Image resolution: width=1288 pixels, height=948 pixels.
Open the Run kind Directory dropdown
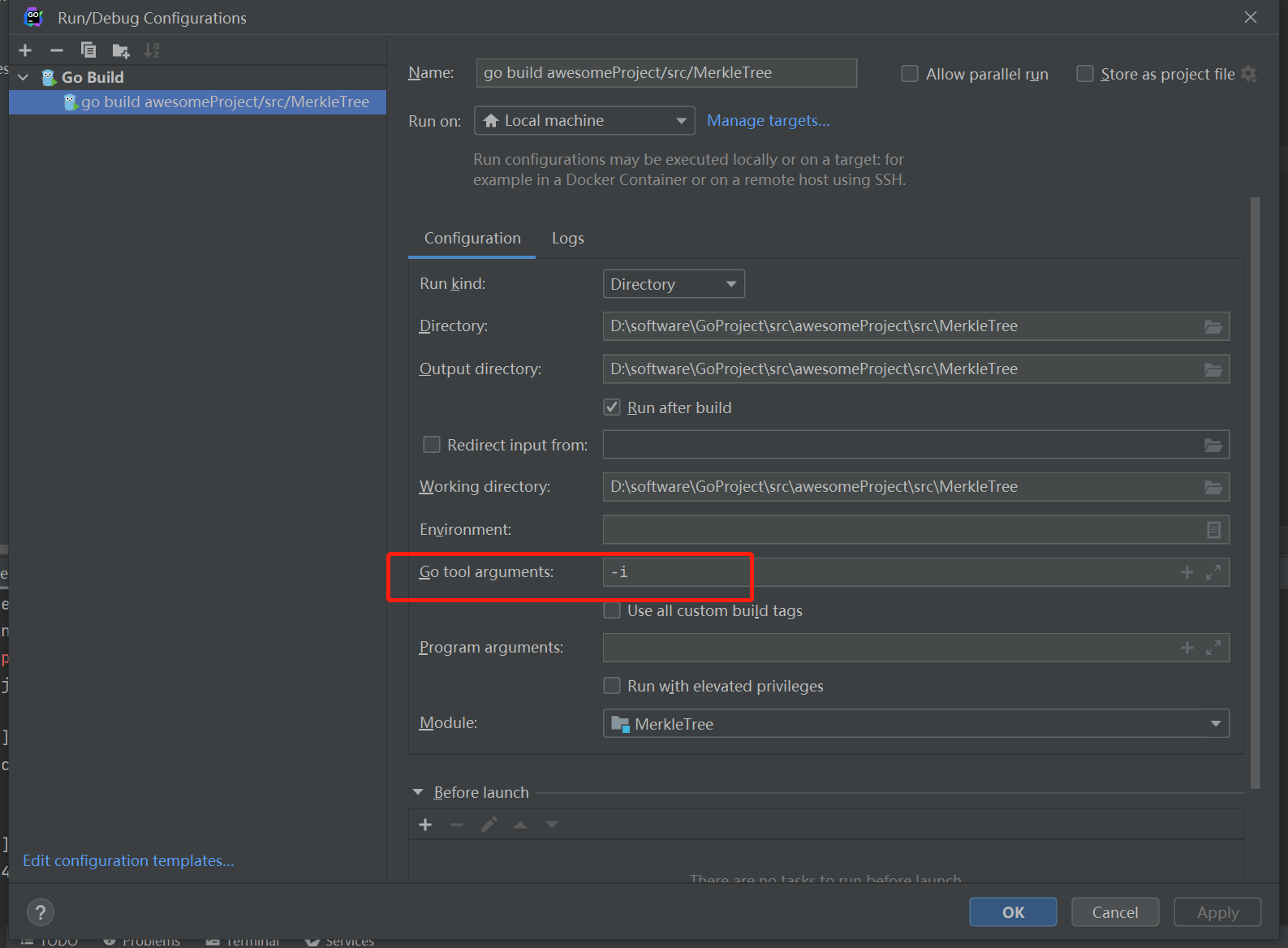click(x=674, y=284)
